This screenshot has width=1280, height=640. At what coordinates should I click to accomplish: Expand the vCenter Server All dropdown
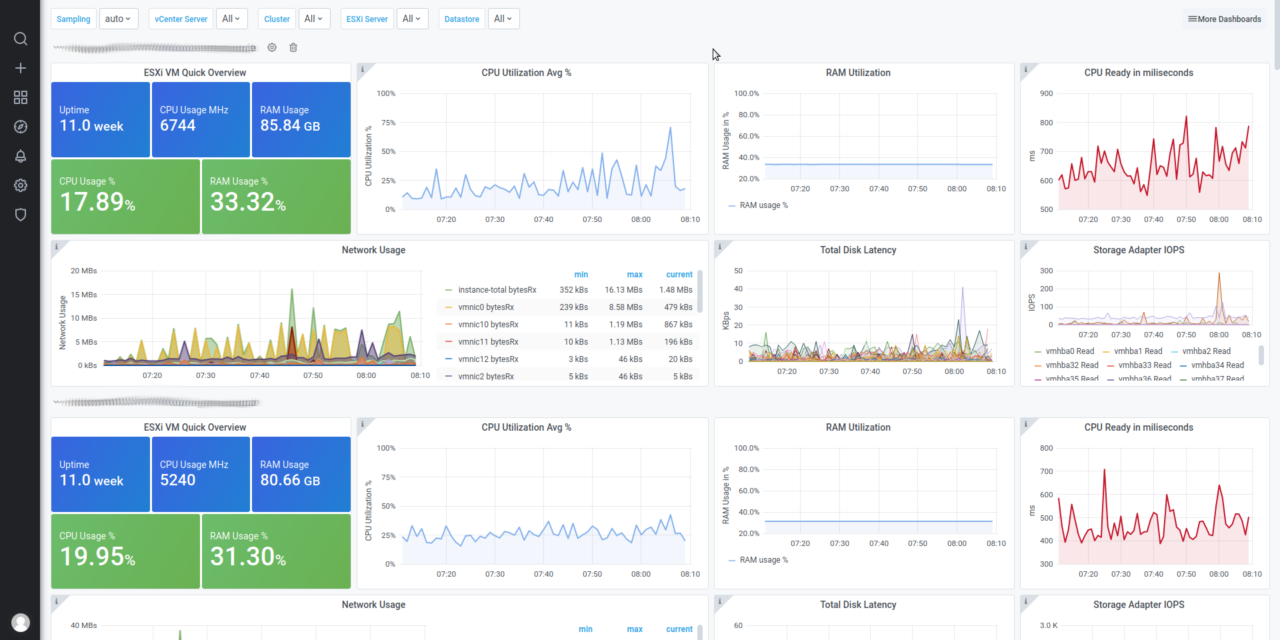coord(231,18)
